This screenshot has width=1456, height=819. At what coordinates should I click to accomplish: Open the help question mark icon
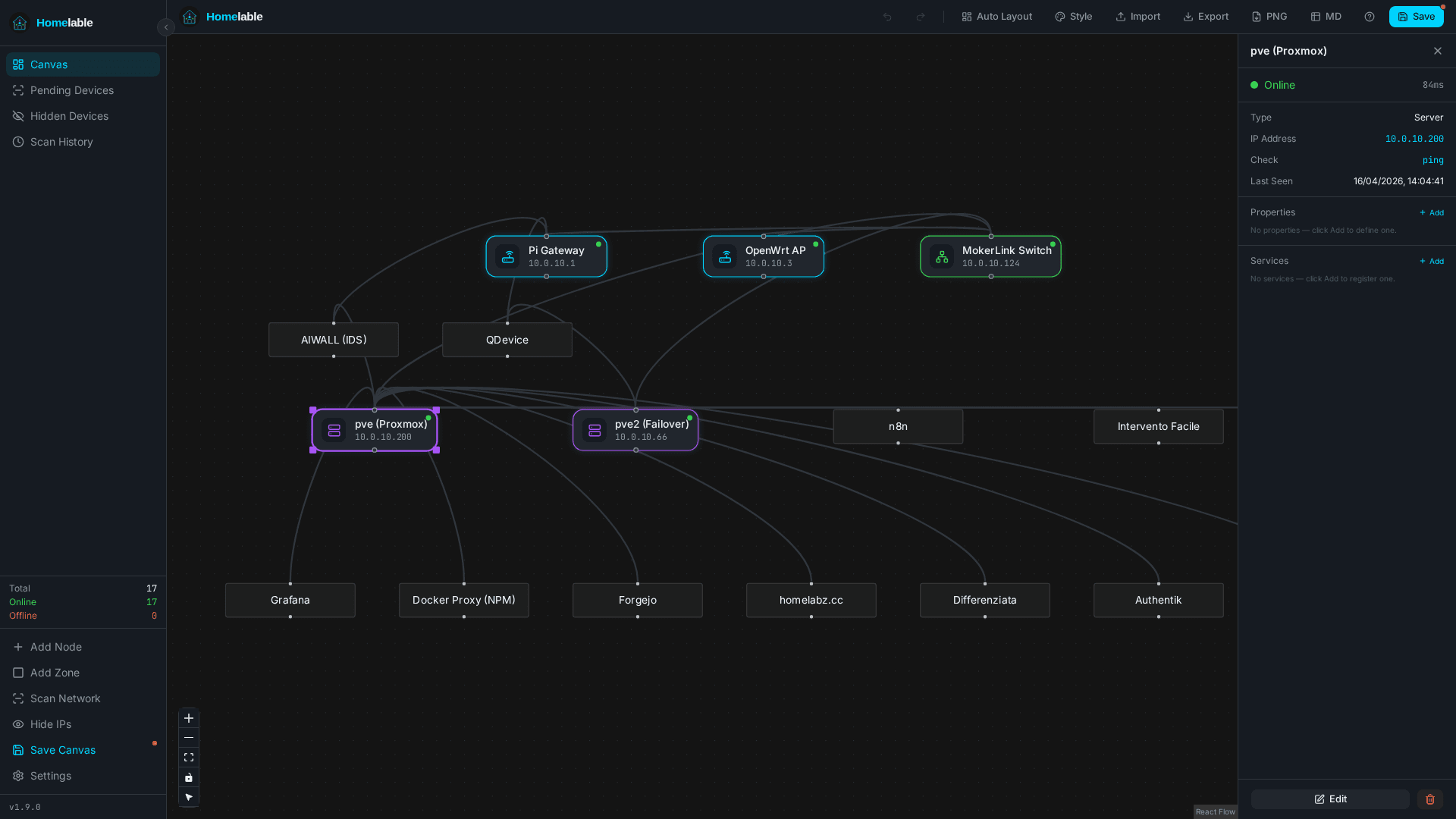1369,16
